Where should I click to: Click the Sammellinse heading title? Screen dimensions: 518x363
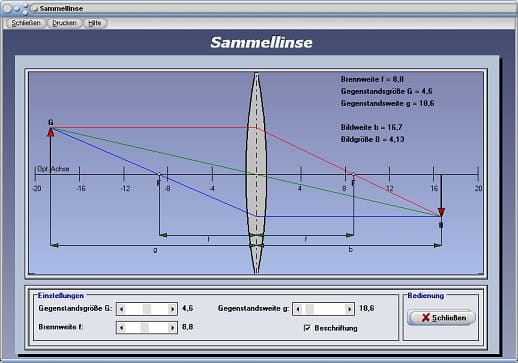click(x=262, y=42)
